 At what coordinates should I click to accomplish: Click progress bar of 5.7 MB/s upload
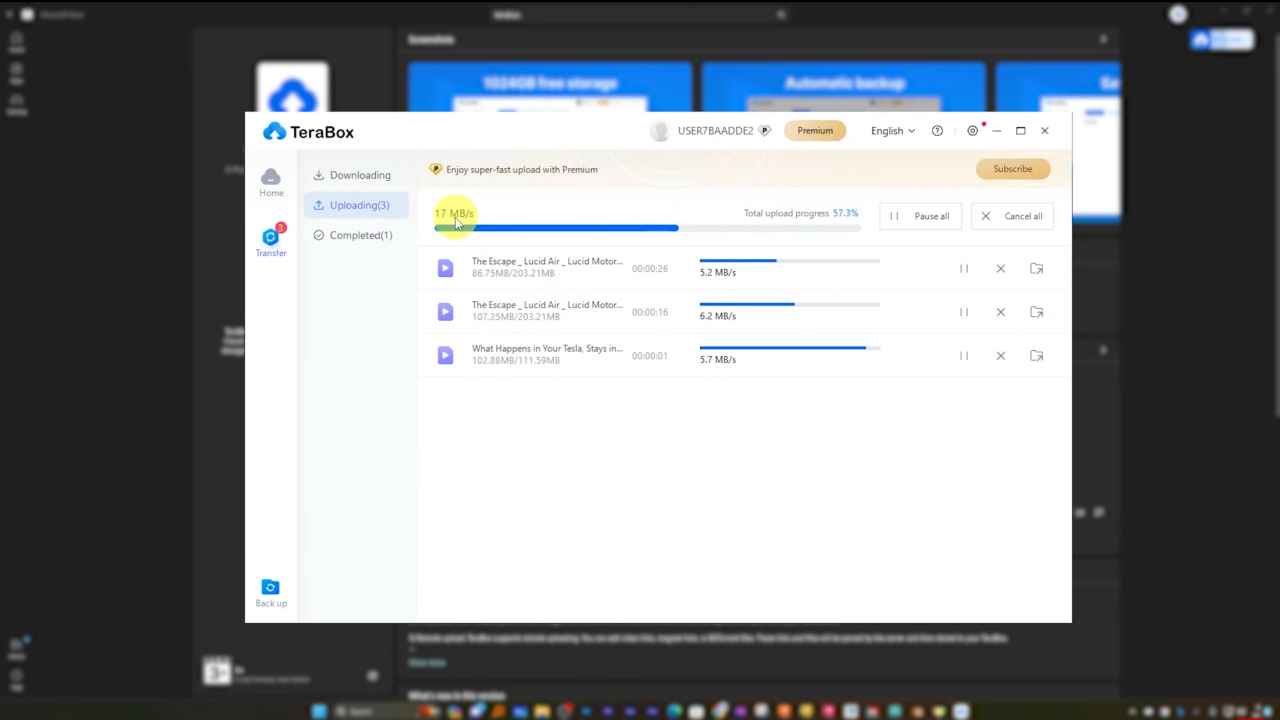click(789, 348)
